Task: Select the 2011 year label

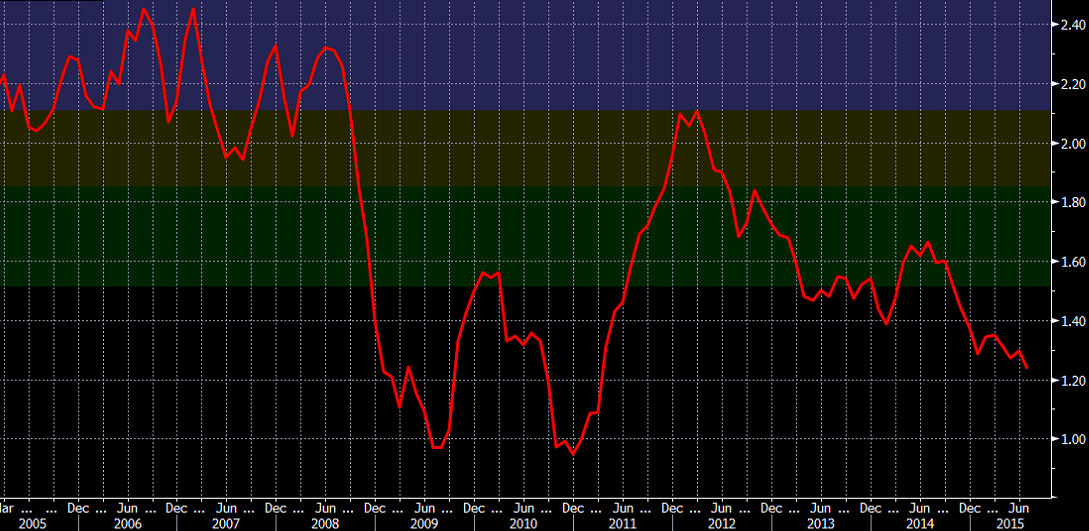Action: [x=621, y=523]
